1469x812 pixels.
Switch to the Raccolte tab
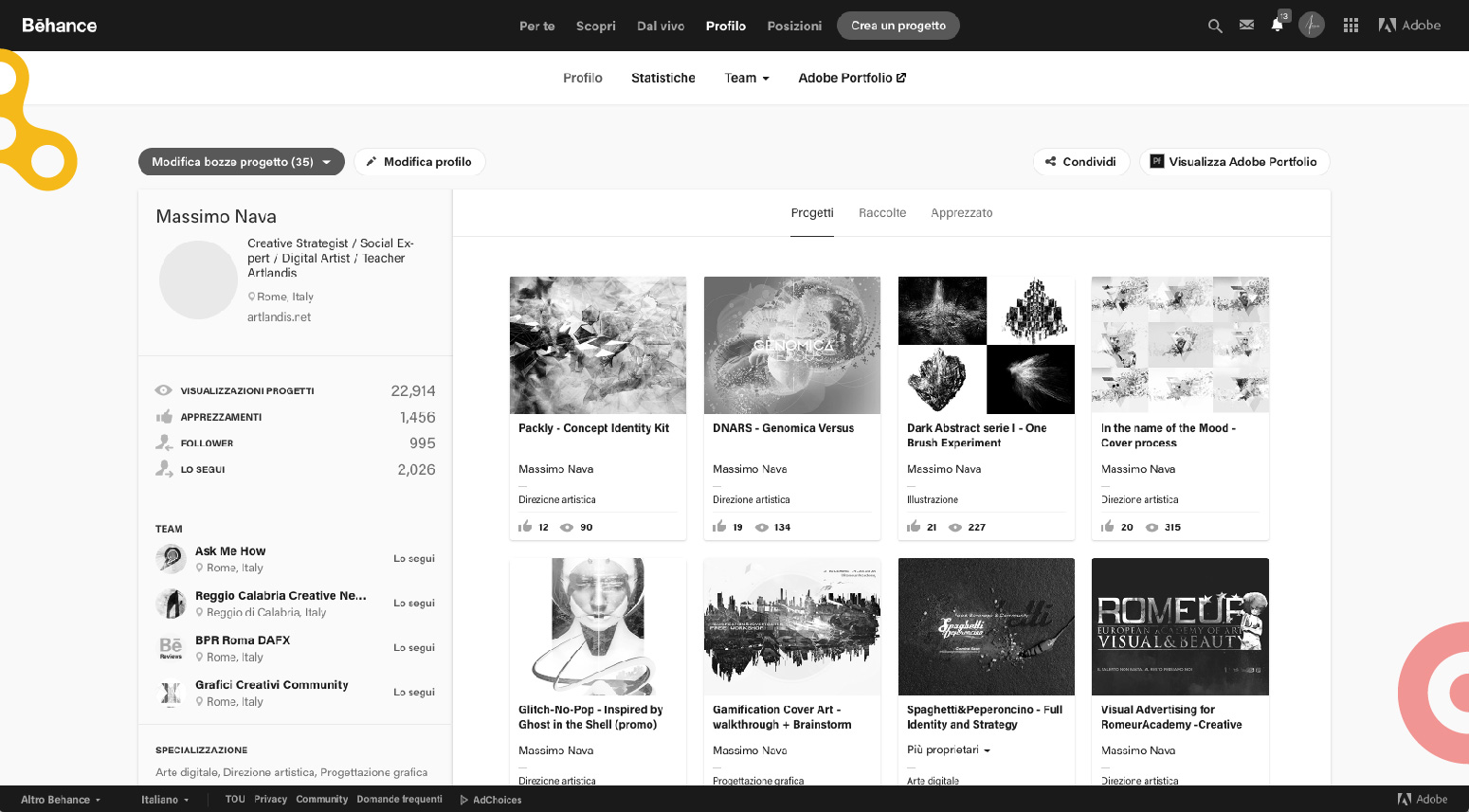pos(881,213)
